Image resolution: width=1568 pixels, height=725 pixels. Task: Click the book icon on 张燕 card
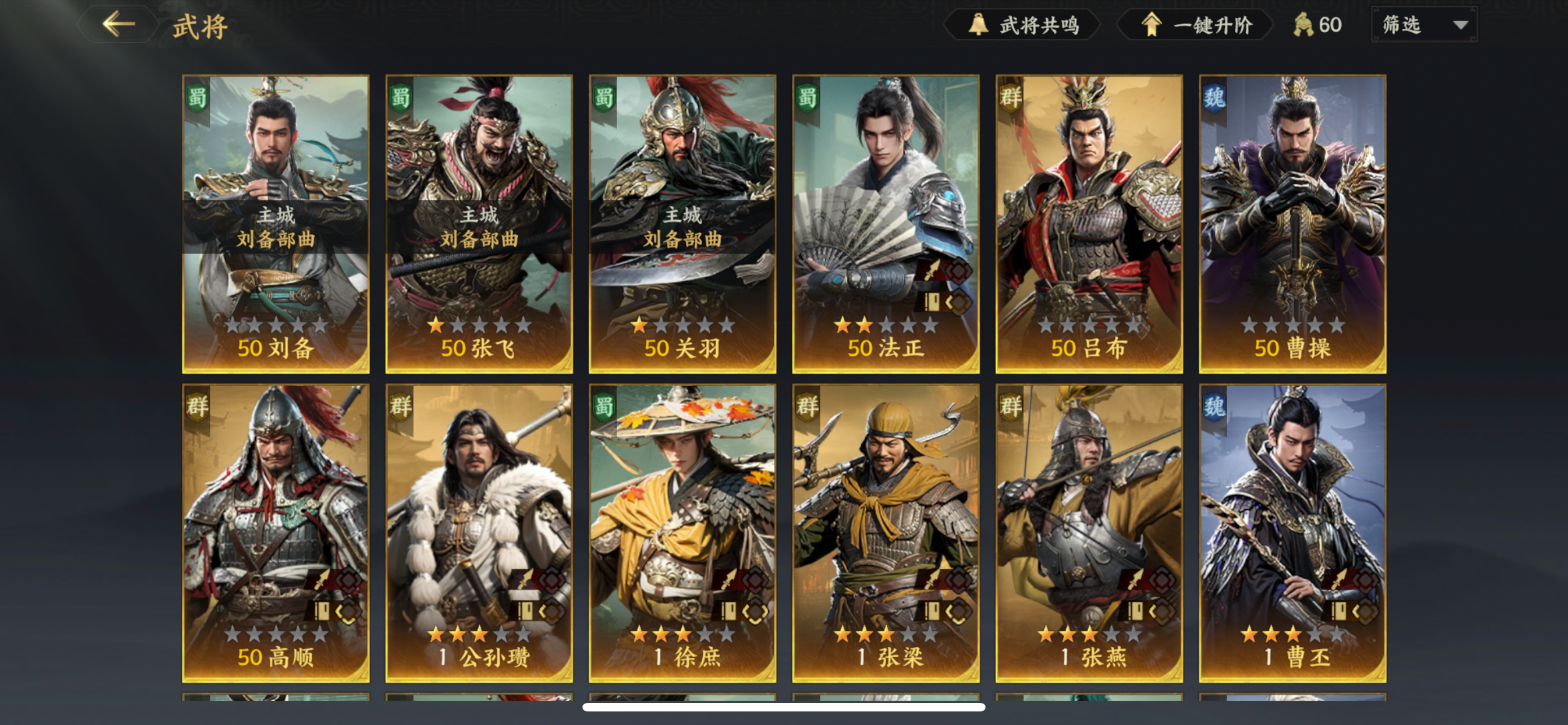(x=1135, y=610)
